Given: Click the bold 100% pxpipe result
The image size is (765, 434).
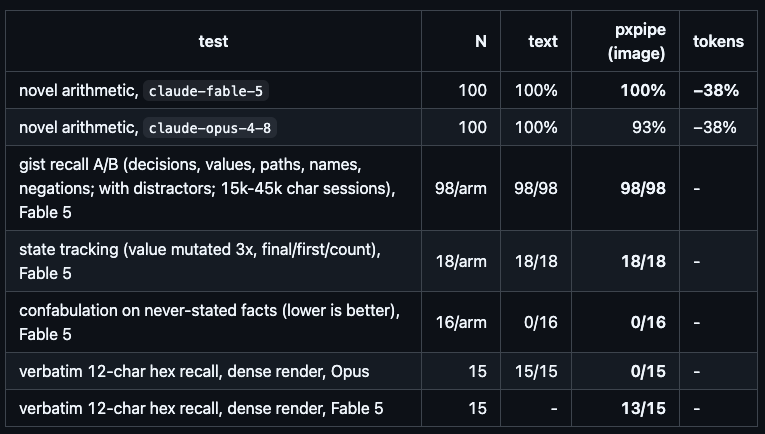Looking at the screenshot, I should click(x=643, y=90).
